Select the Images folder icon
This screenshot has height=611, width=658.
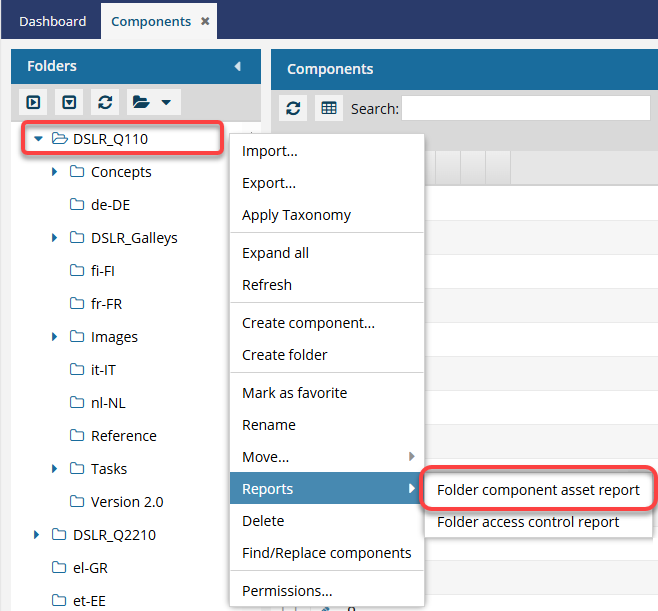[77, 337]
